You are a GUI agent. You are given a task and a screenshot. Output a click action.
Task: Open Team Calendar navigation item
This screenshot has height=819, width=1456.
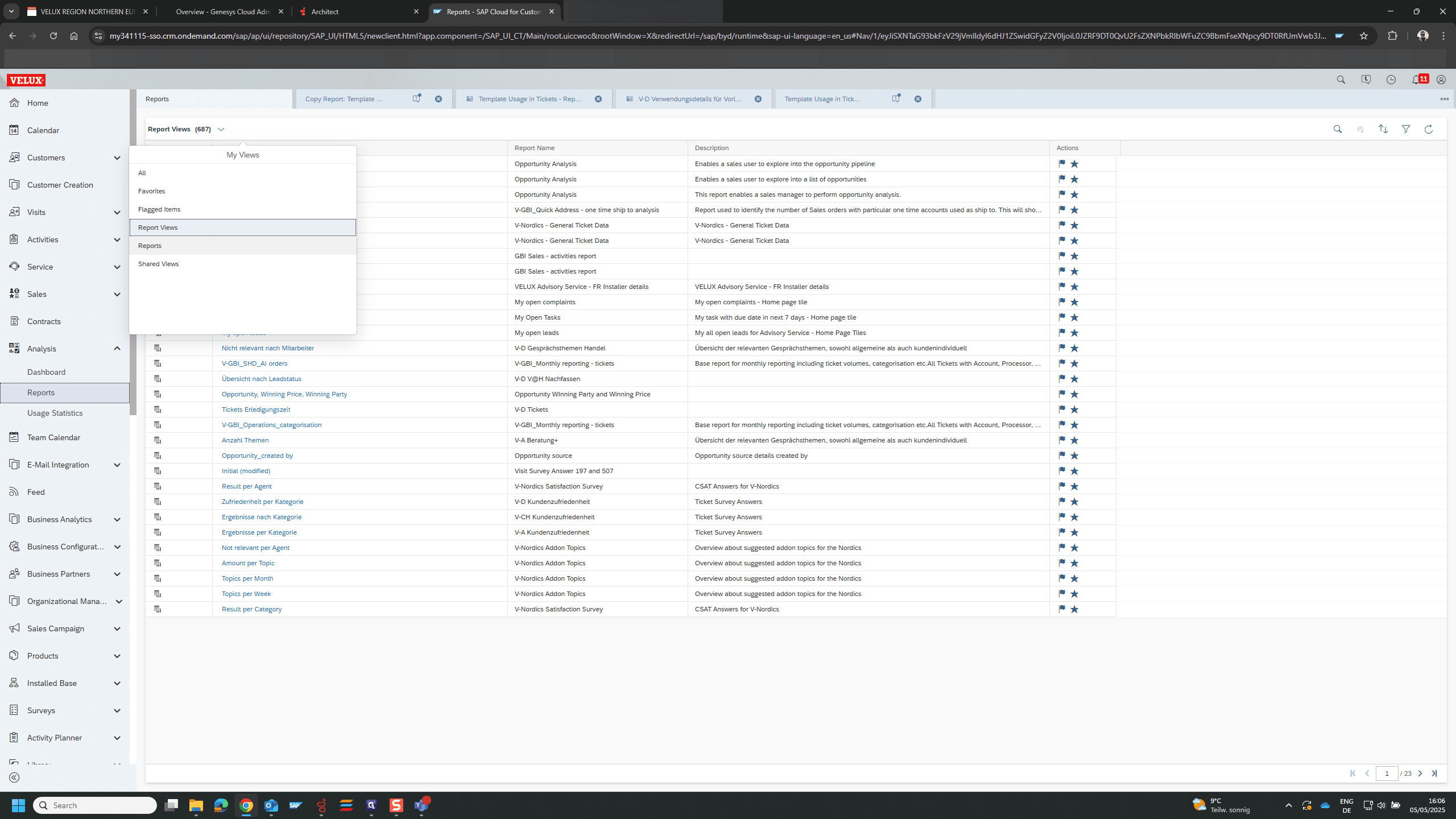click(x=53, y=437)
